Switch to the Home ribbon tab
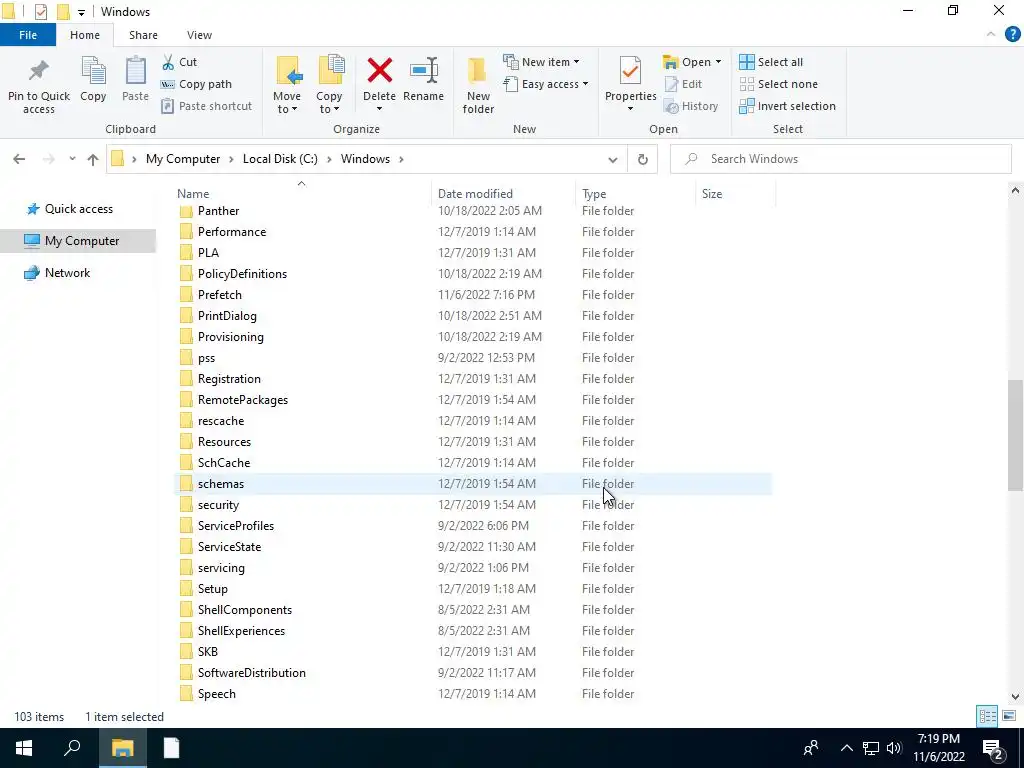 [85, 35]
